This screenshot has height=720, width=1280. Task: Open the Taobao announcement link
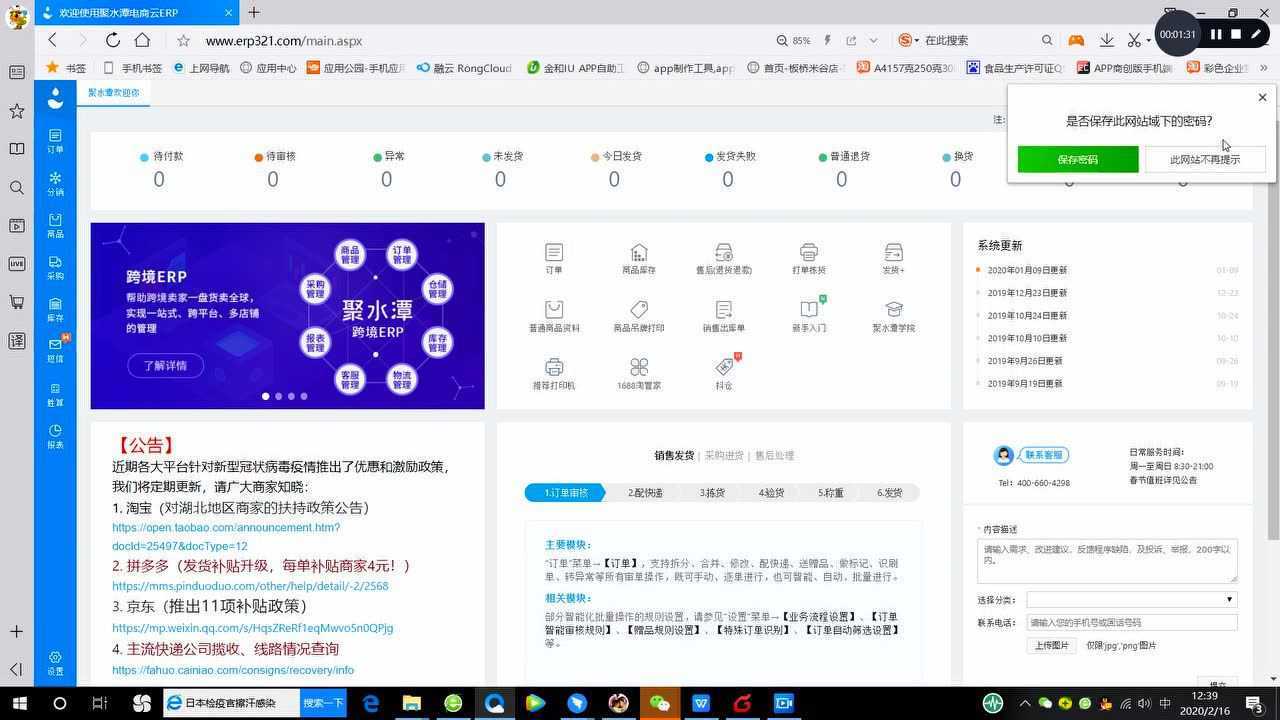coord(226,536)
